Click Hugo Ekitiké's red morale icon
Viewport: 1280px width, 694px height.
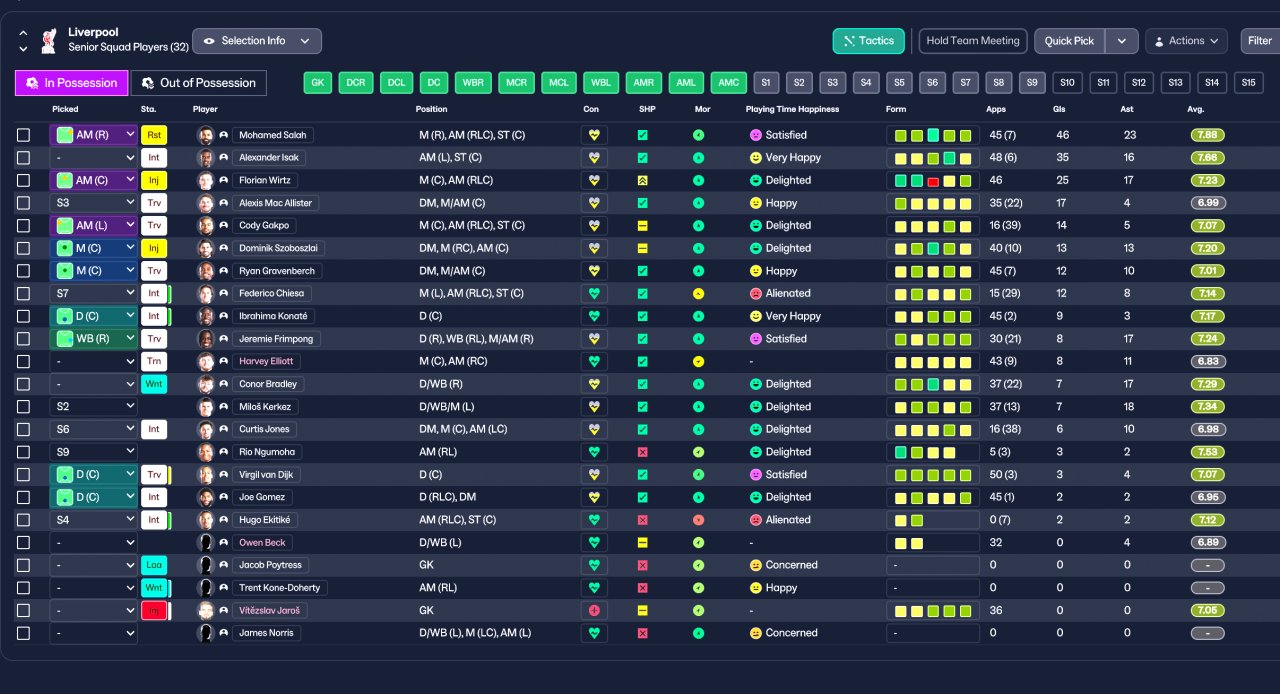click(698, 520)
